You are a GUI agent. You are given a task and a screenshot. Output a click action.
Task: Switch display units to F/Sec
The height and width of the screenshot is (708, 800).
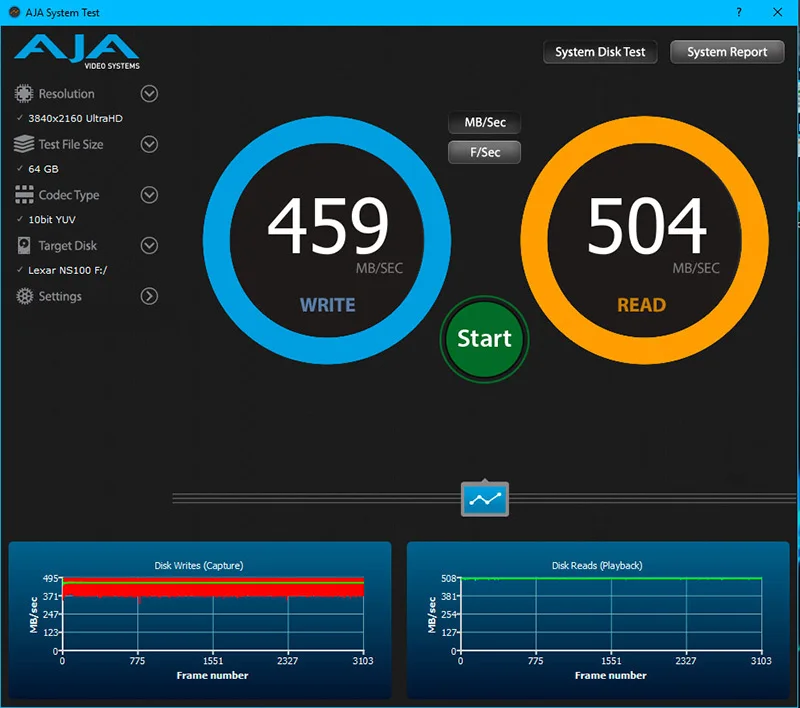pyautogui.click(x=485, y=152)
